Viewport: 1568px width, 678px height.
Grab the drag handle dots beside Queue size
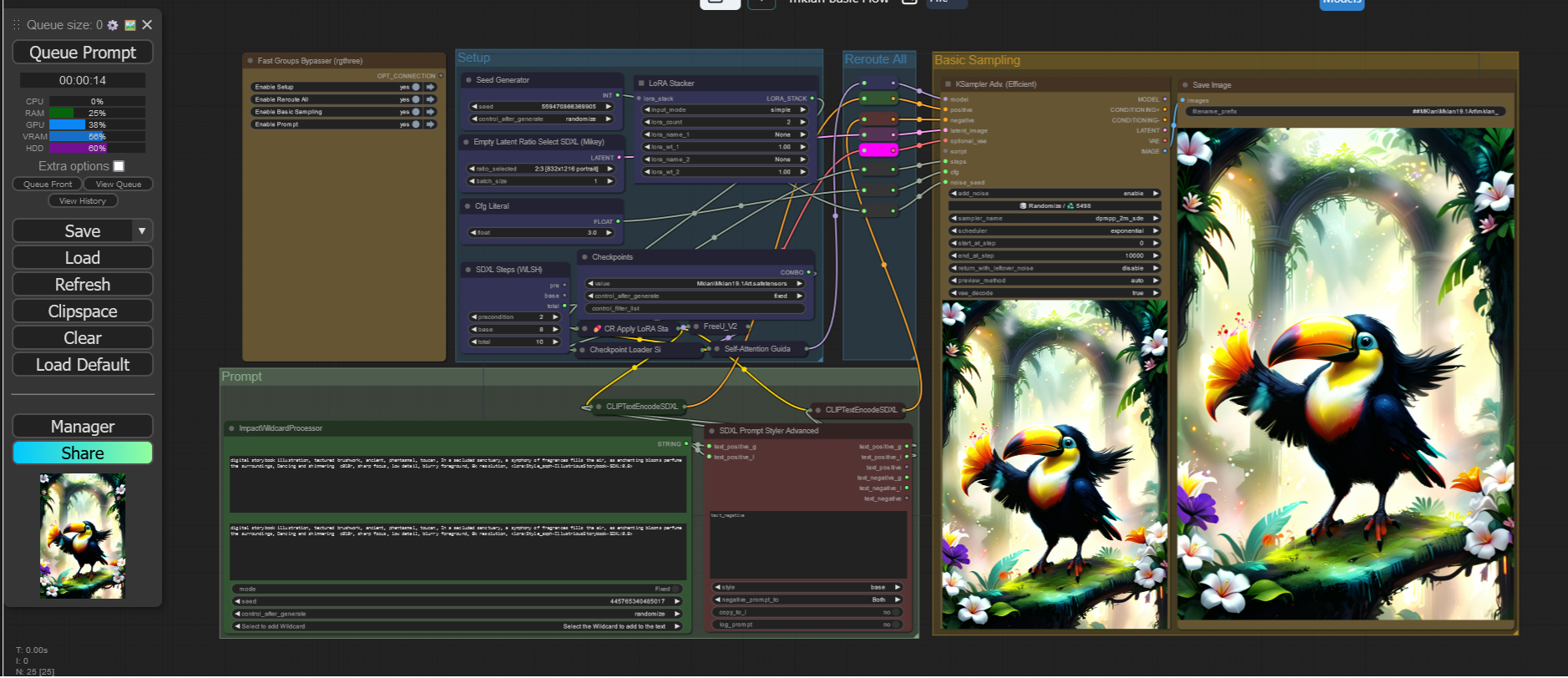pyautogui.click(x=16, y=25)
